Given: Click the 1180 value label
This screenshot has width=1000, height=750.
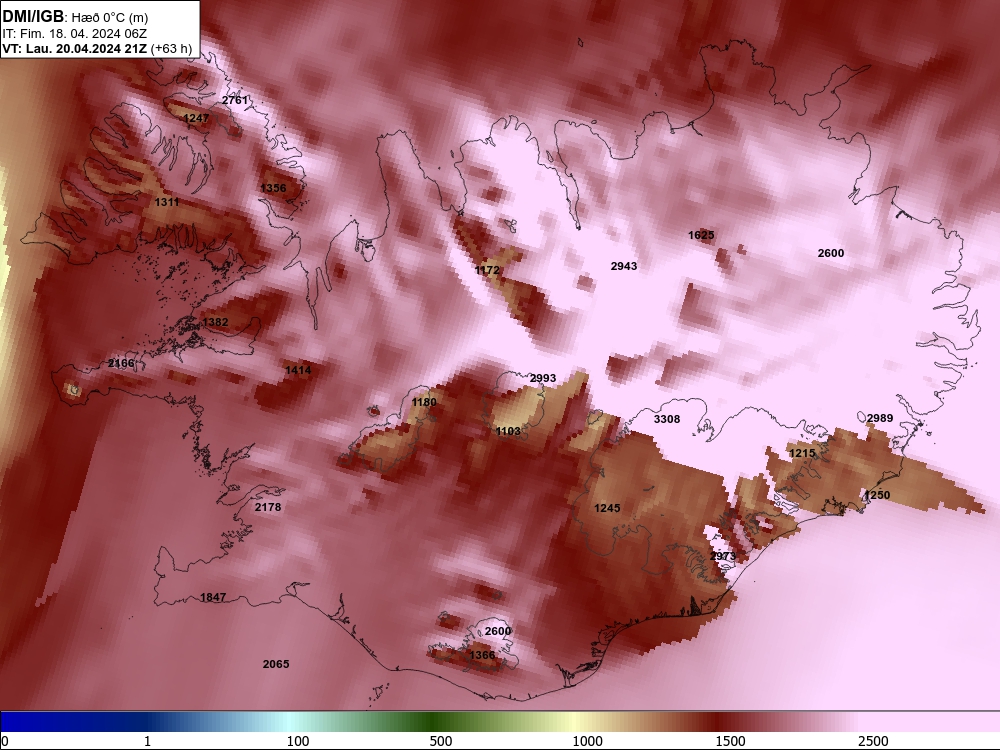Looking at the screenshot, I should coord(424,402).
